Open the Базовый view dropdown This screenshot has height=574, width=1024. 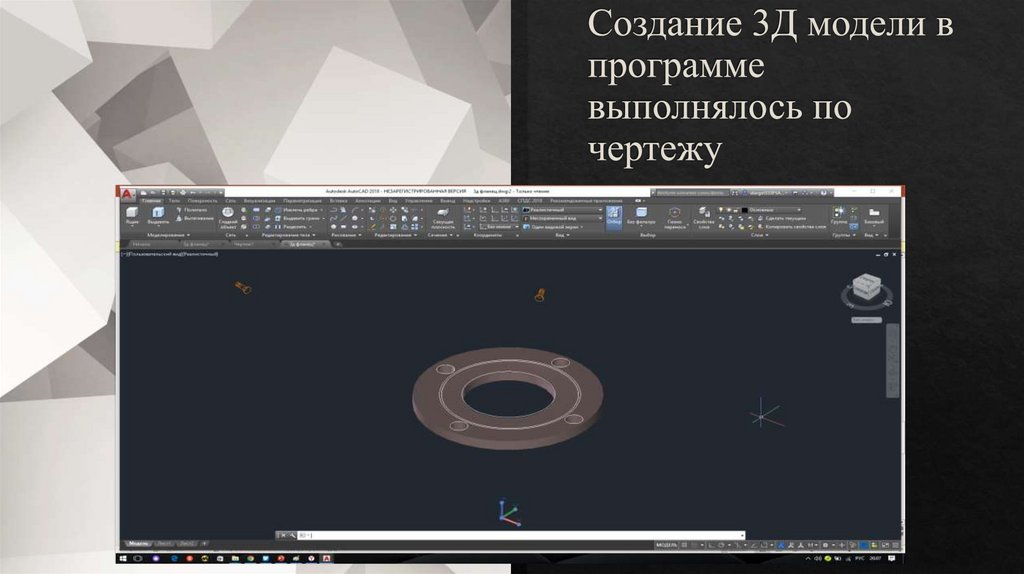(874, 216)
